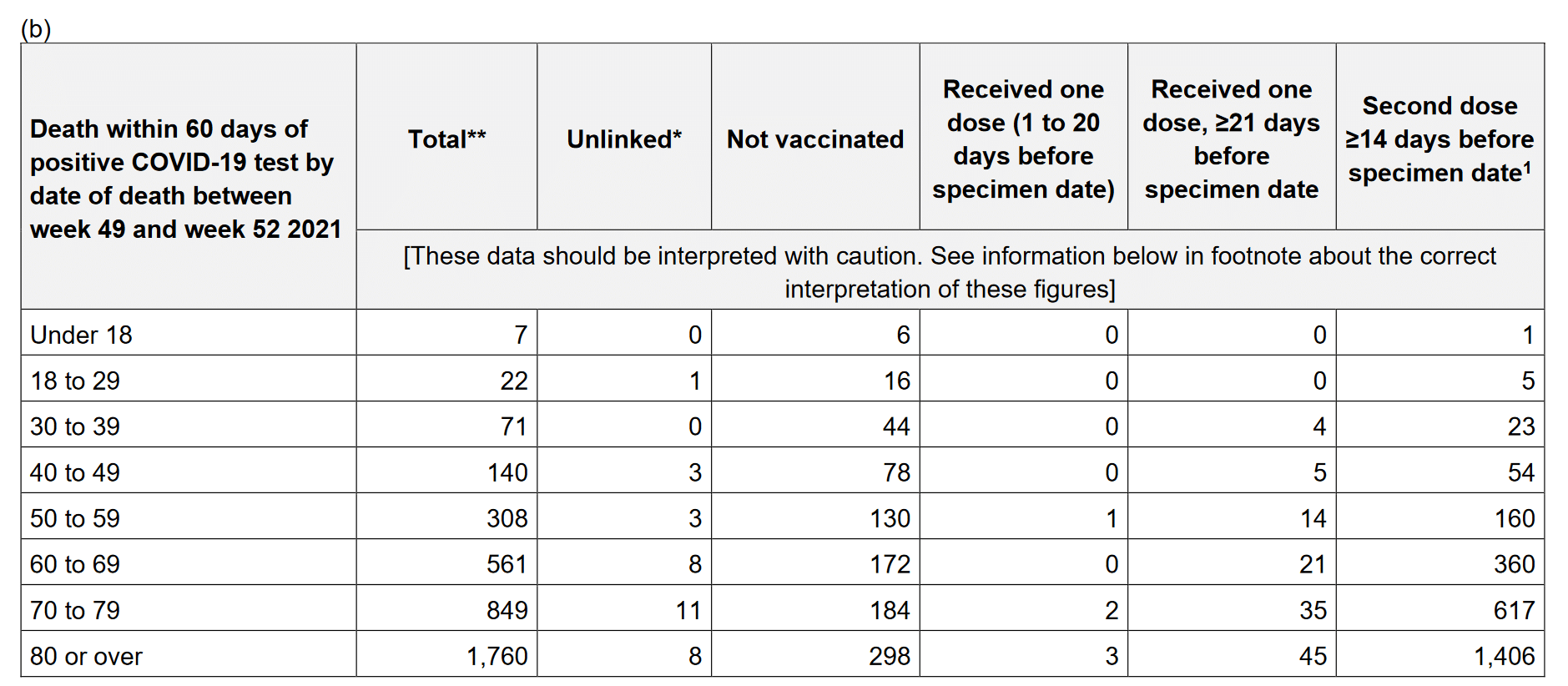Click the "50 to 59" row label

tap(75, 518)
